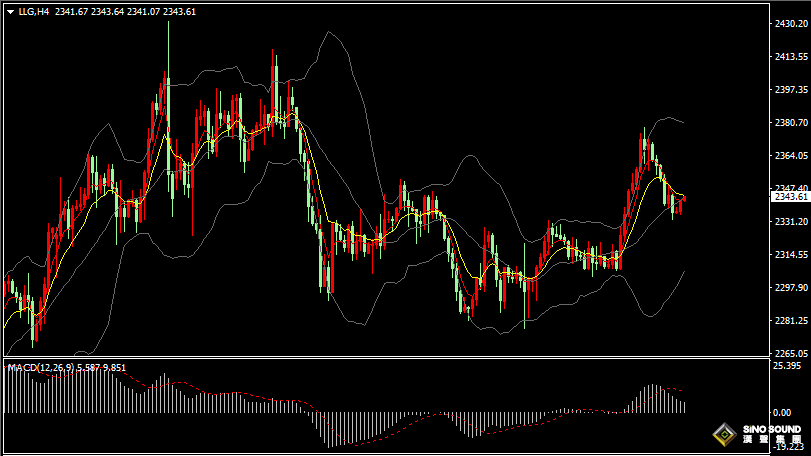Click the 2380.70 price axis label

(x=790, y=123)
